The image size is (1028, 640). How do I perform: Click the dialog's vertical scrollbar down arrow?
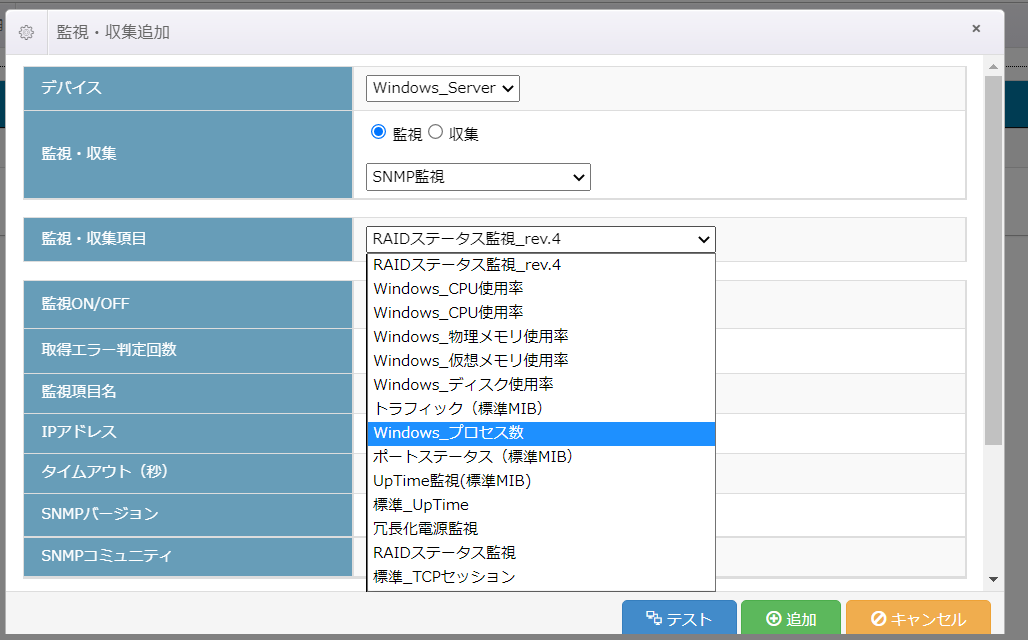[x=993, y=579]
